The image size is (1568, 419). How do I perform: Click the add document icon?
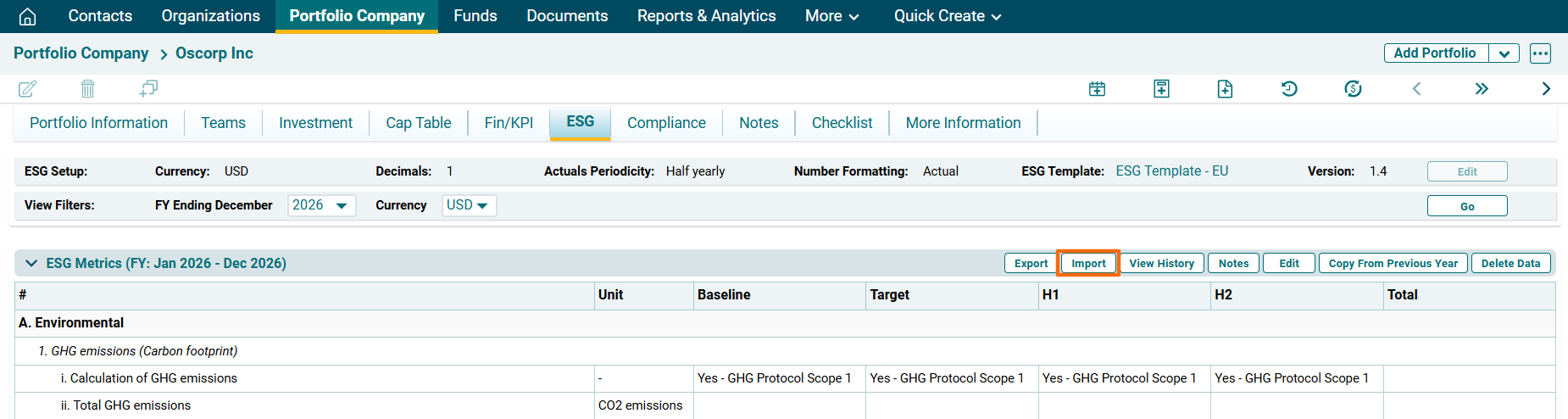[x=1225, y=89]
